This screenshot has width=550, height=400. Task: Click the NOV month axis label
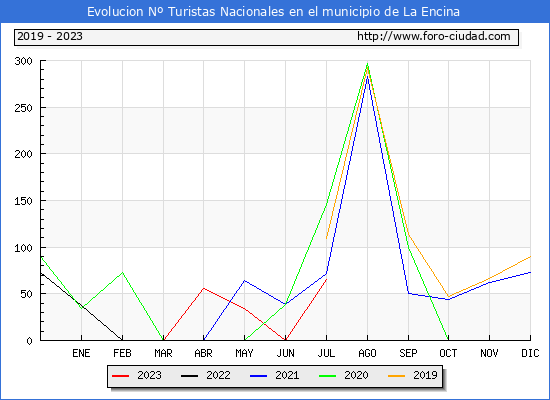coord(489,353)
